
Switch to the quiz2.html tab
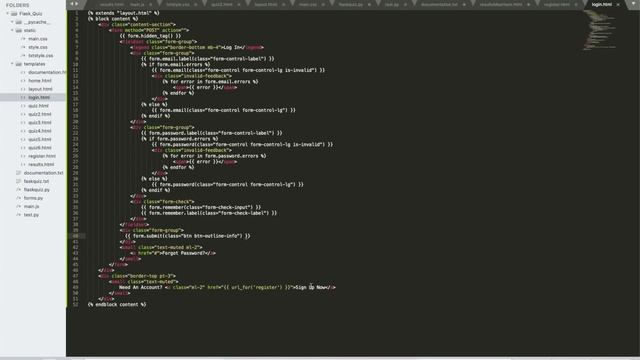point(222,4)
